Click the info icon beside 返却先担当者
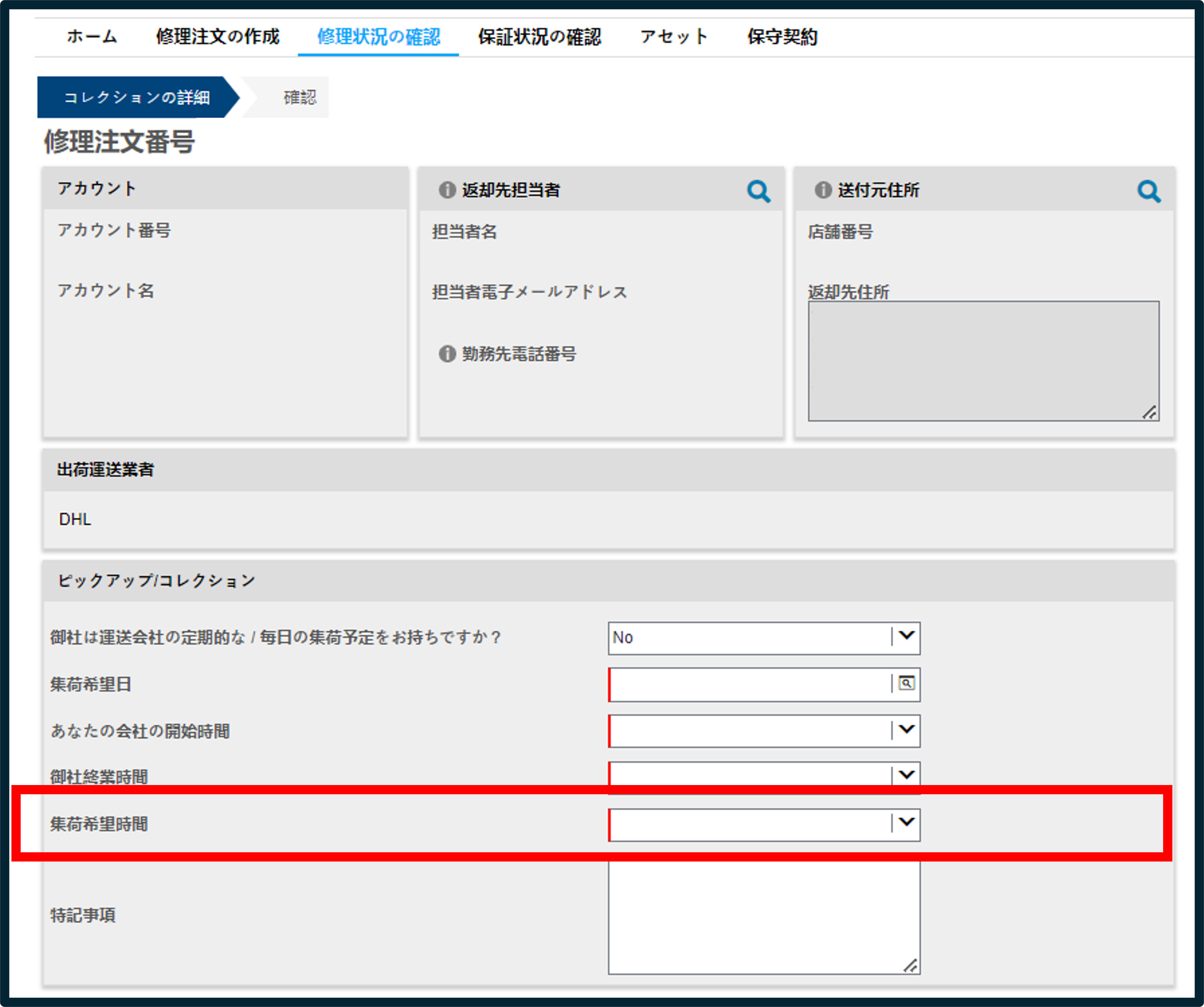 point(446,190)
